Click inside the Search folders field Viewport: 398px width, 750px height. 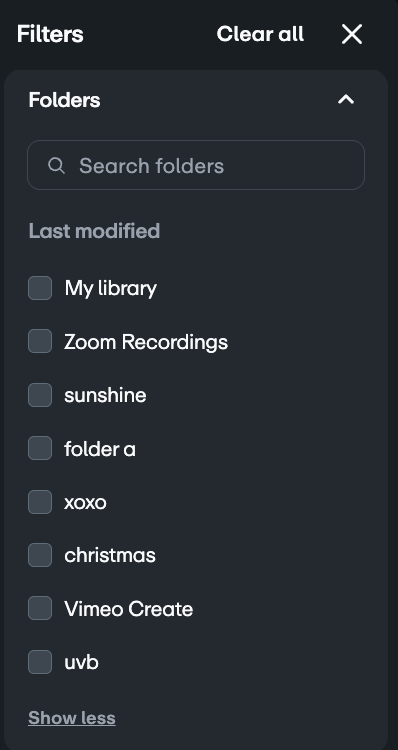[196, 165]
